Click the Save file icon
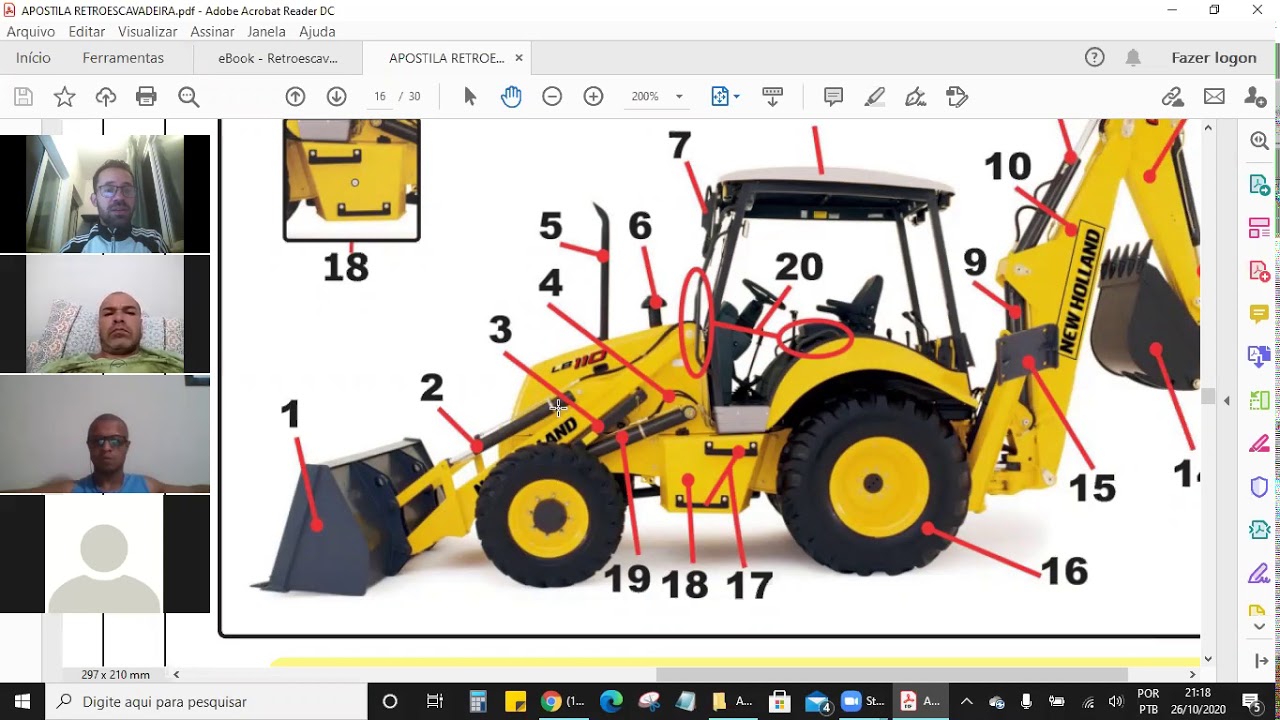This screenshot has width=1280, height=720. pyautogui.click(x=23, y=97)
